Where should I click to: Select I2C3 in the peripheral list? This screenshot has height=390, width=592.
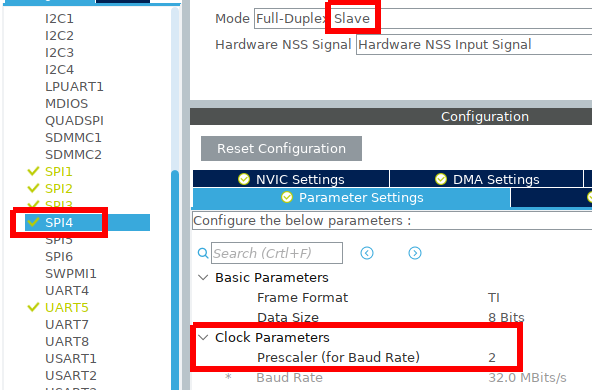click(x=59, y=52)
